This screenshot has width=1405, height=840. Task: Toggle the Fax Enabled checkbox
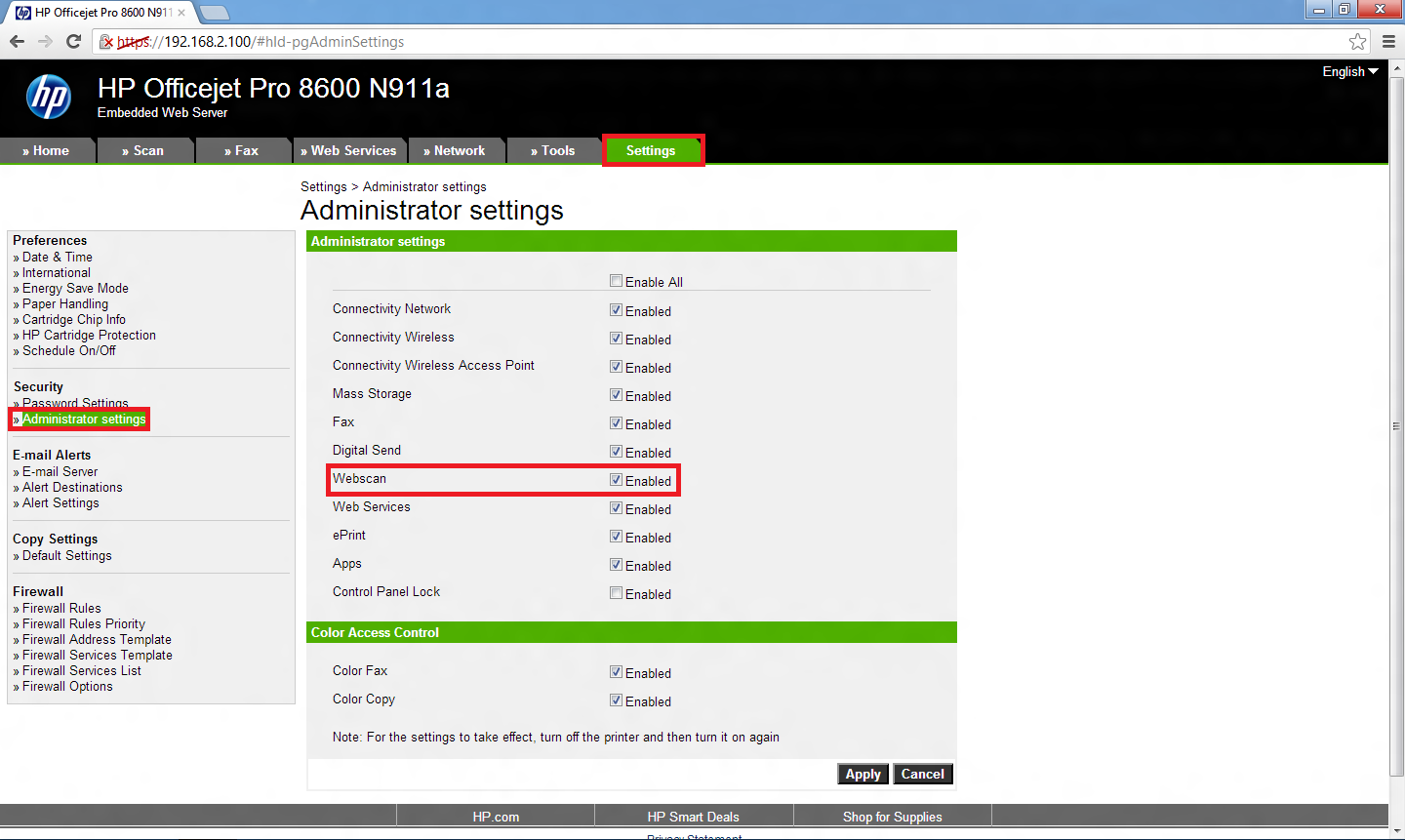pyautogui.click(x=616, y=423)
